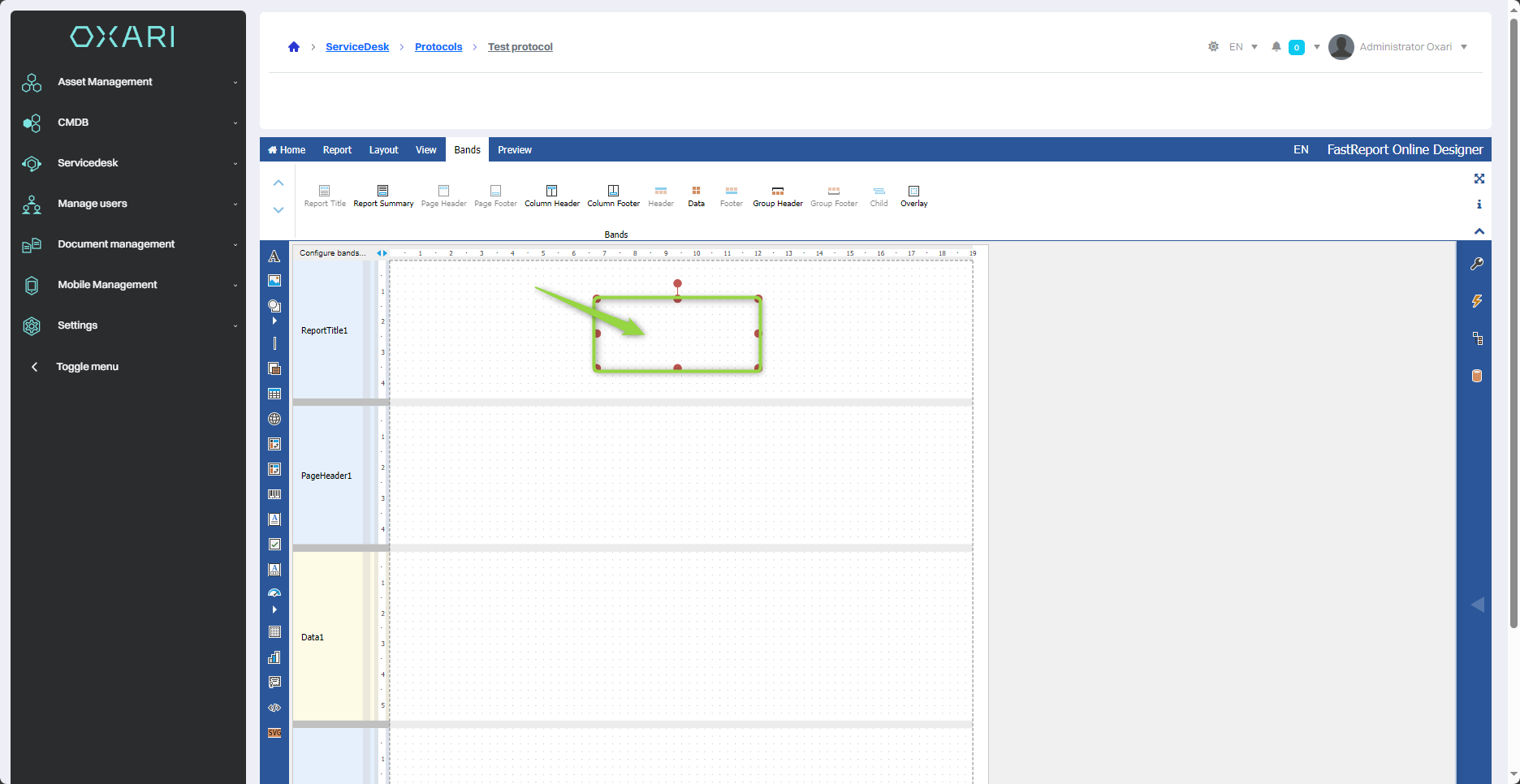The height and width of the screenshot is (784, 1520).
Task: Open the Events lightning panel
Action: (x=1477, y=301)
